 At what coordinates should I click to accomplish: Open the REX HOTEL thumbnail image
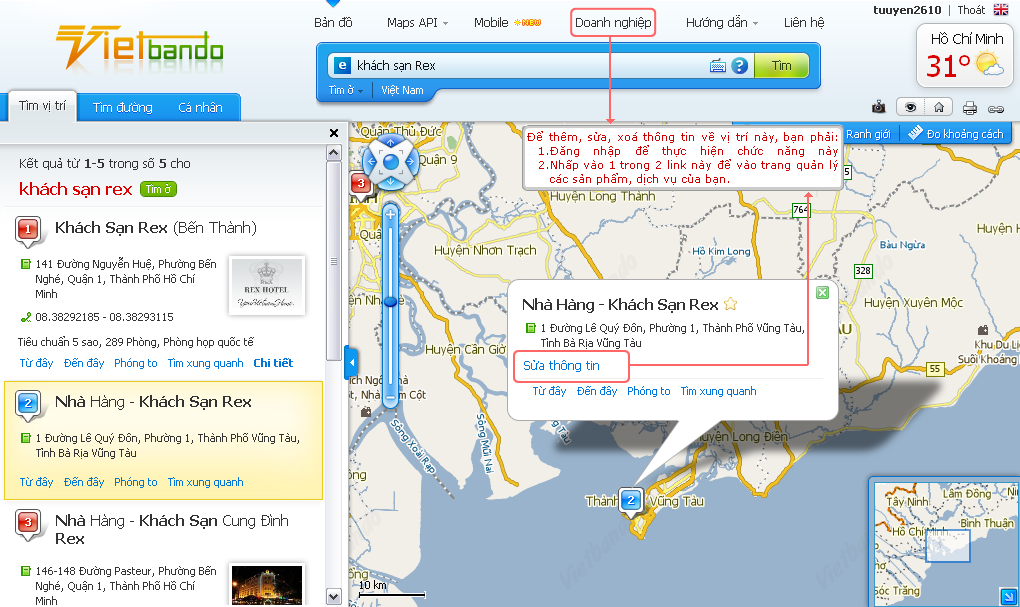click(x=267, y=286)
